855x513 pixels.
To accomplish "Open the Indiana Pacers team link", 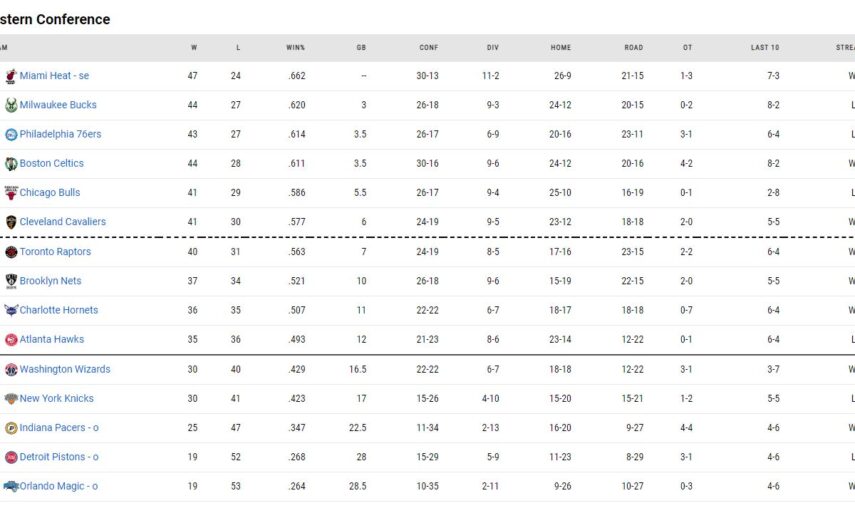I will [x=58, y=428].
